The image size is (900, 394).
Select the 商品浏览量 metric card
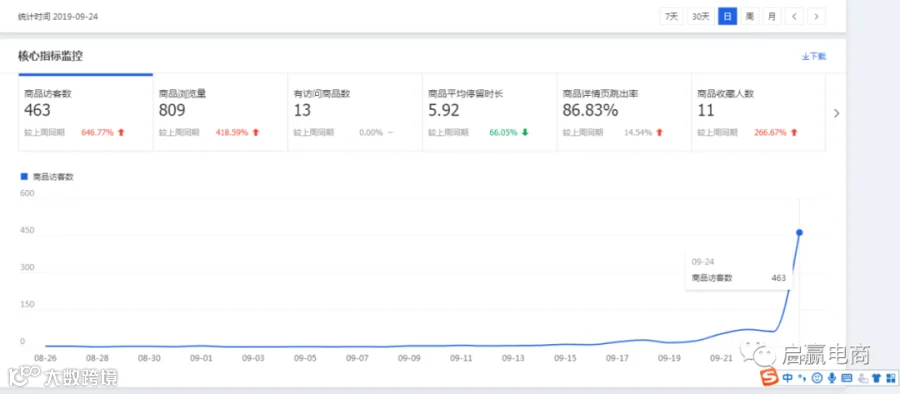(220, 113)
